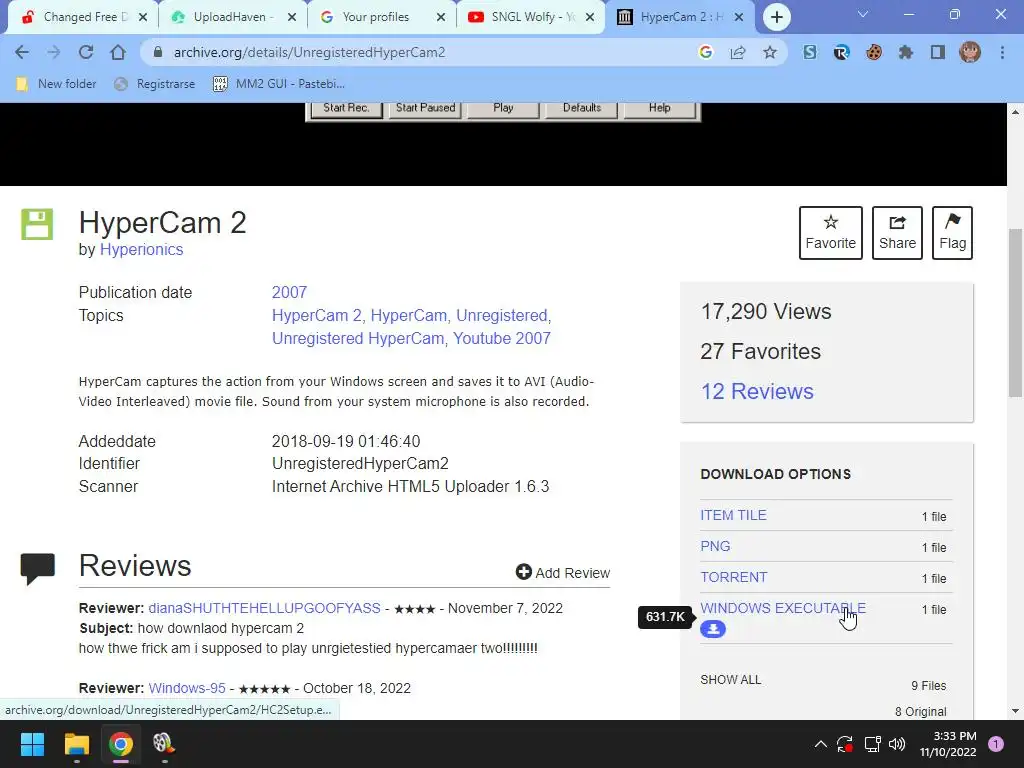1024x768 pixels.
Task: Open the Windows Start menu
Action: coord(32,743)
